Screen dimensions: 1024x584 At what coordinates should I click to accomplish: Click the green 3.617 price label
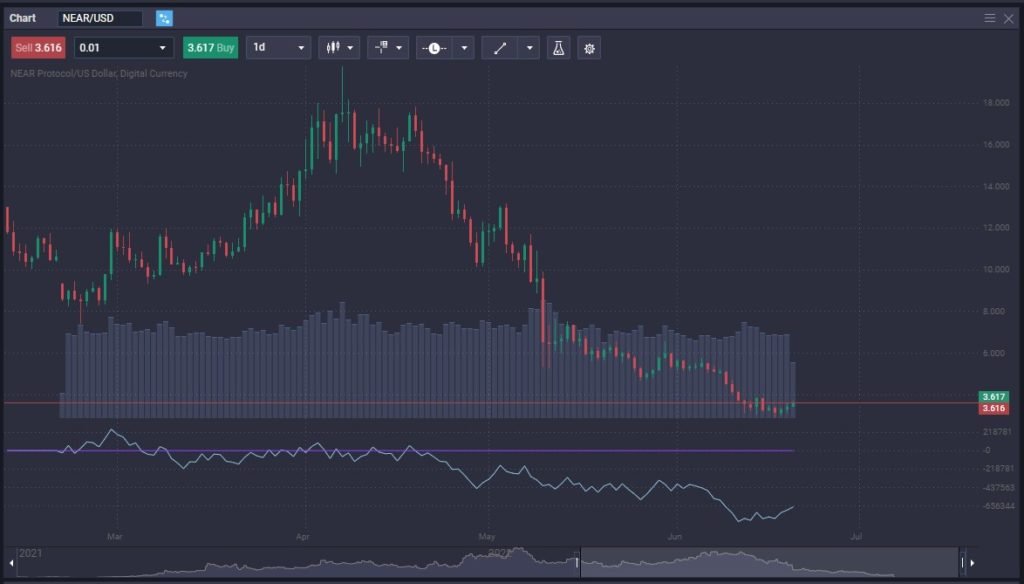click(993, 397)
